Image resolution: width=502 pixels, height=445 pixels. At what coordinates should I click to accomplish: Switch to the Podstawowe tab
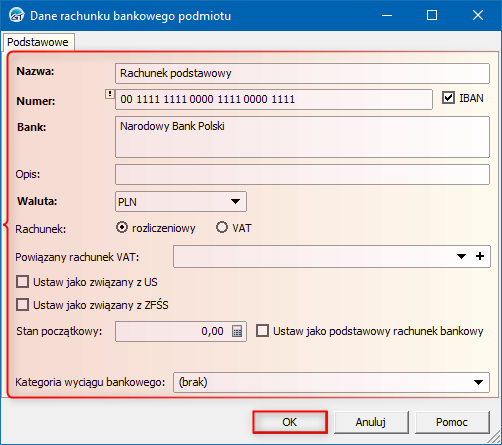(38, 42)
